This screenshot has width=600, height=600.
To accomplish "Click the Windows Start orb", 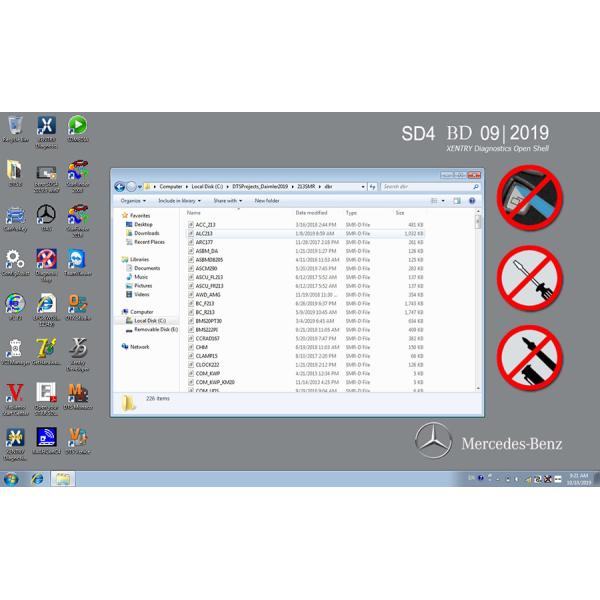I will (11, 479).
